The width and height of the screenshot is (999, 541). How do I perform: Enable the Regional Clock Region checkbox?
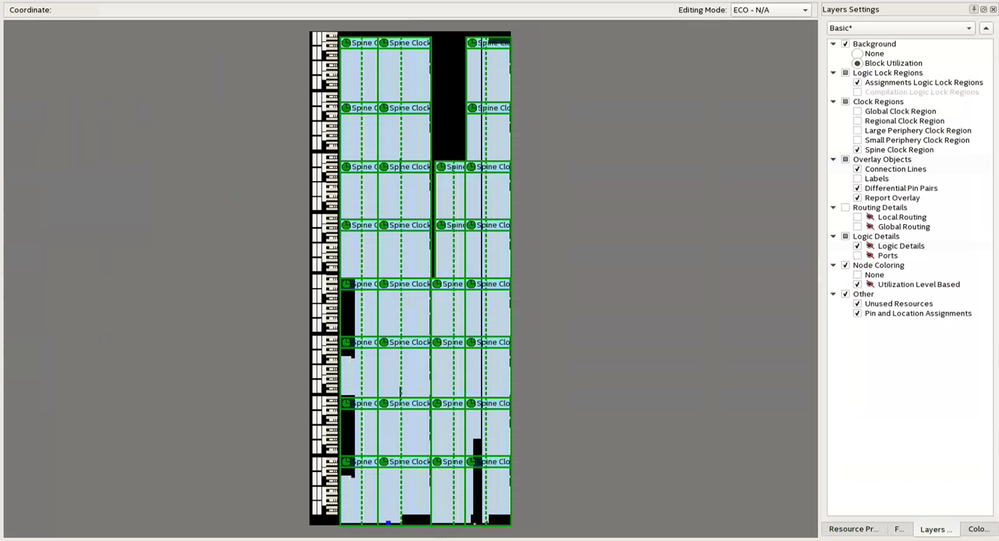click(x=858, y=121)
